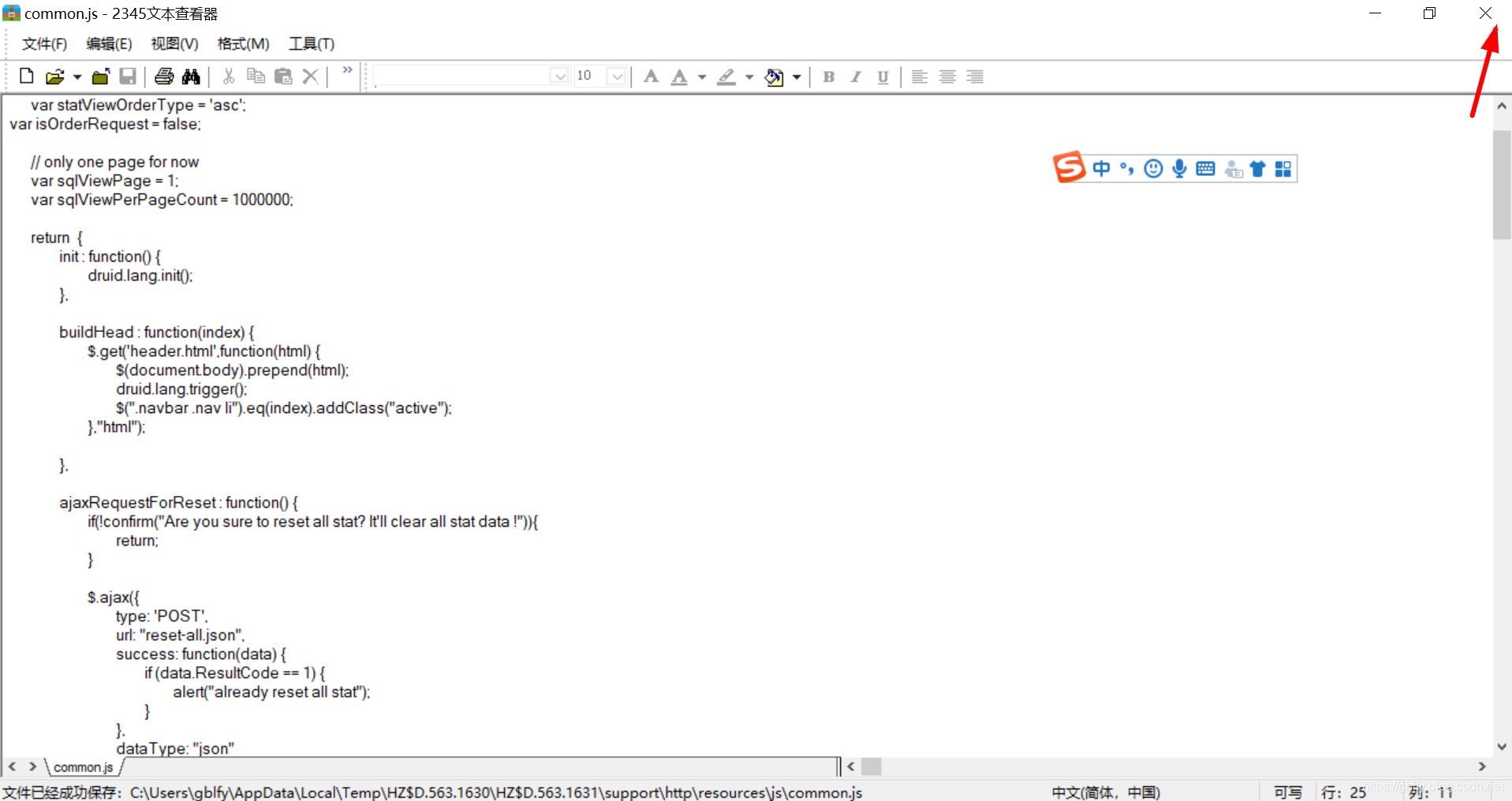Align text right

click(975, 76)
